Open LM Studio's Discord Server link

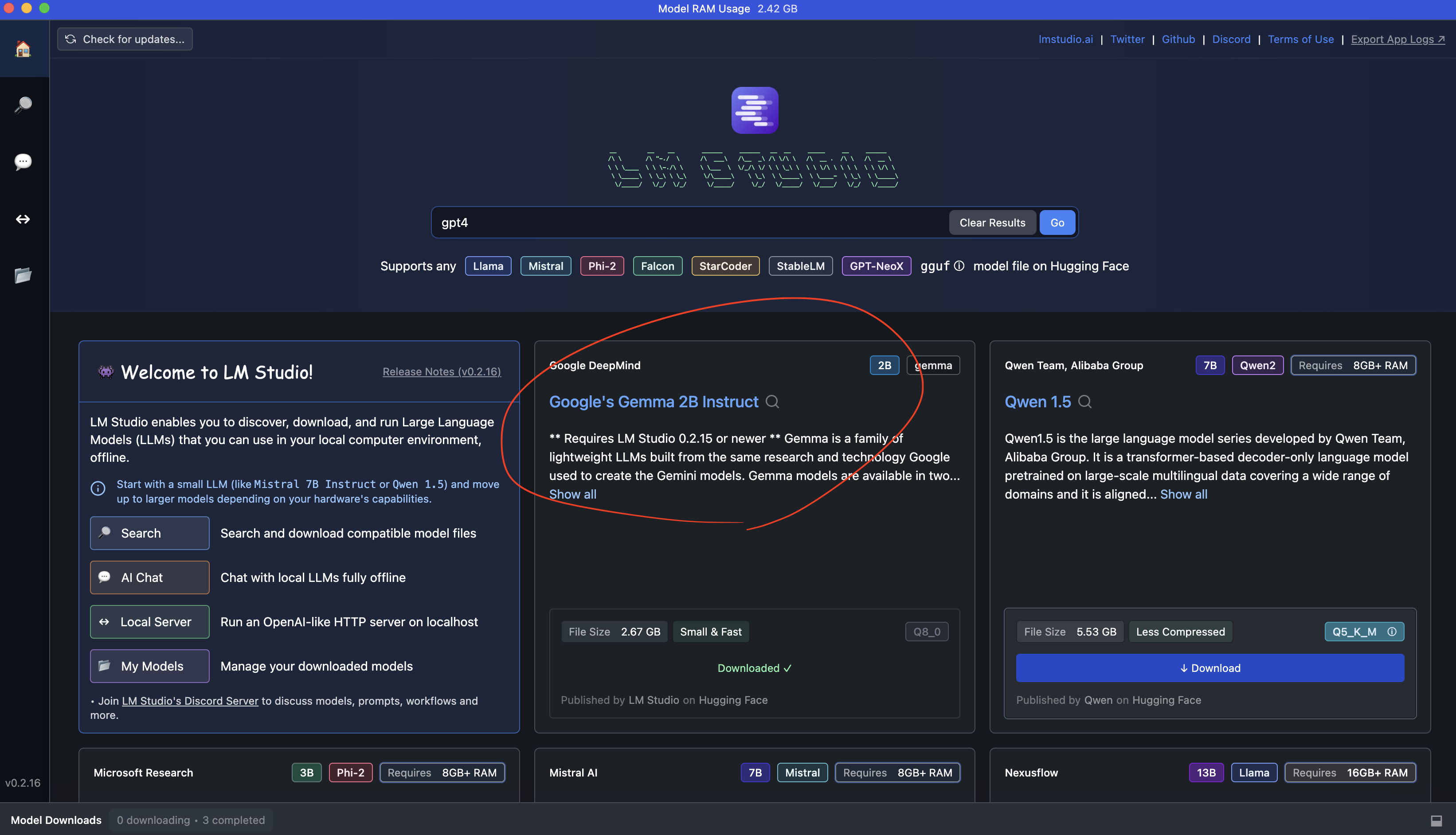point(190,701)
